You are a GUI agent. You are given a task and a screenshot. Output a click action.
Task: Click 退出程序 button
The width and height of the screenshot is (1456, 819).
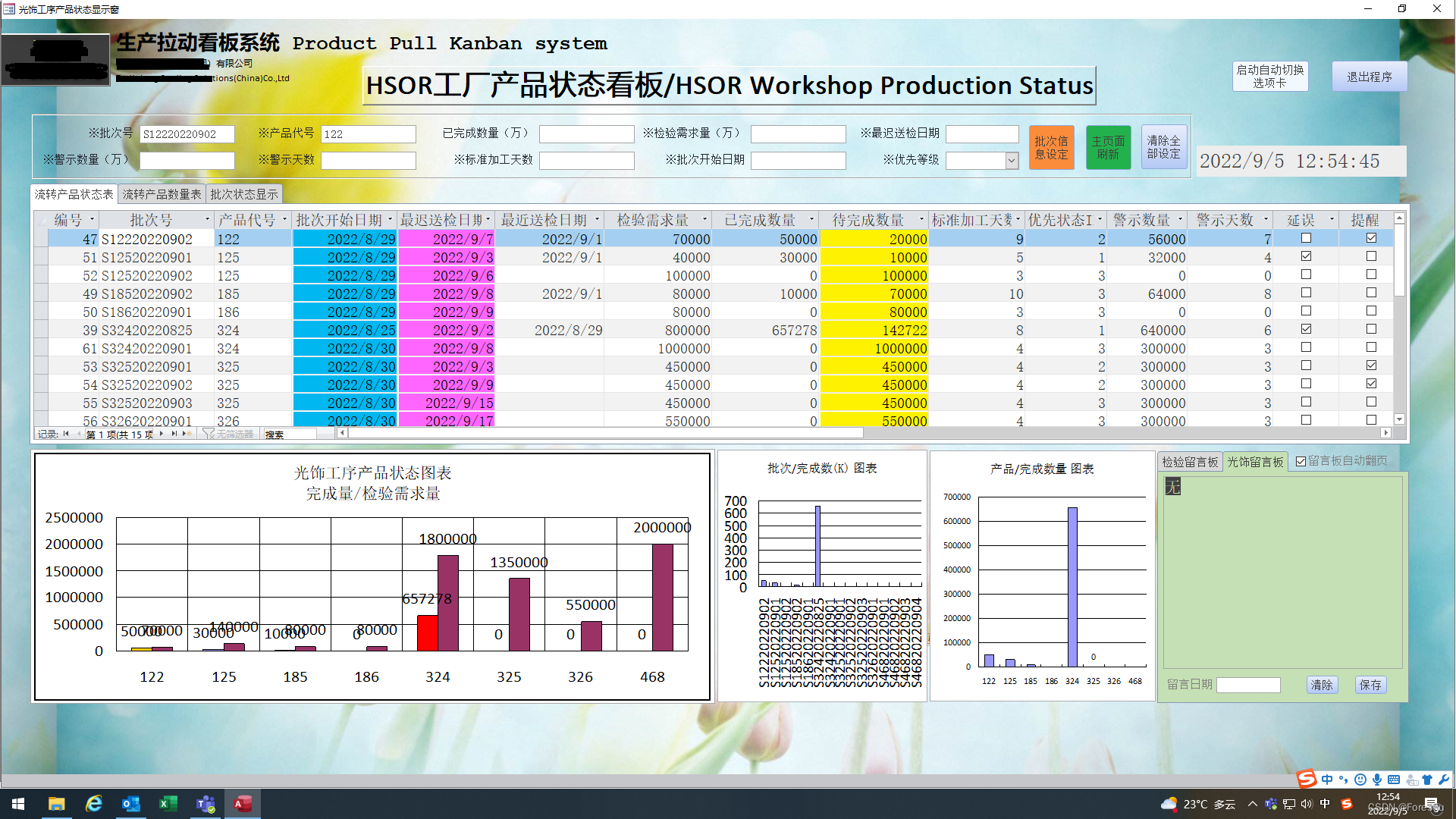click(x=1370, y=77)
